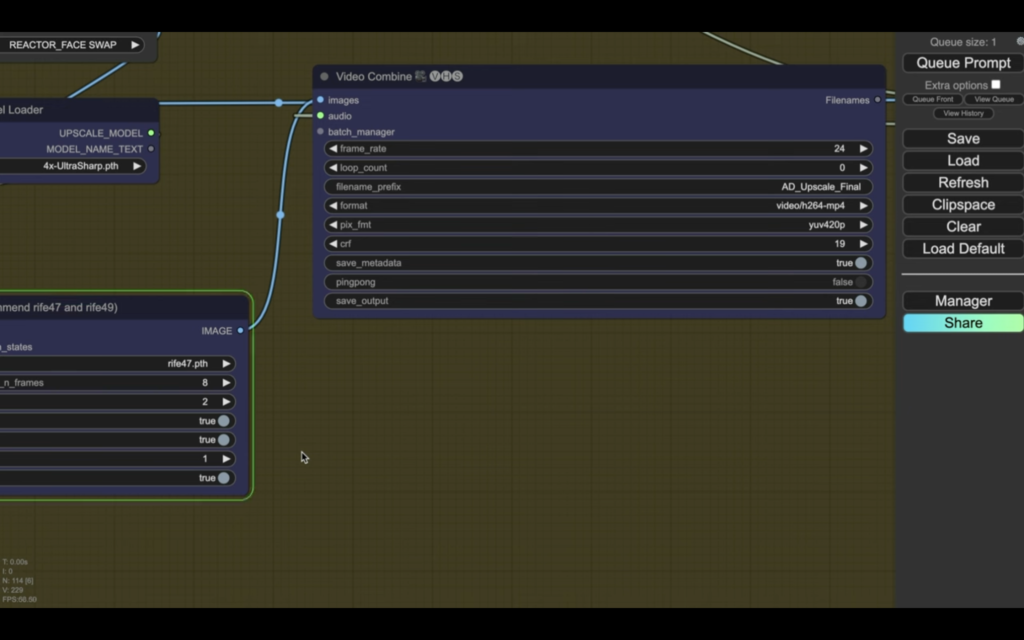Click the UPSCALE_MODEL output socket
Screen dimensions: 1024x640
coord(151,133)
